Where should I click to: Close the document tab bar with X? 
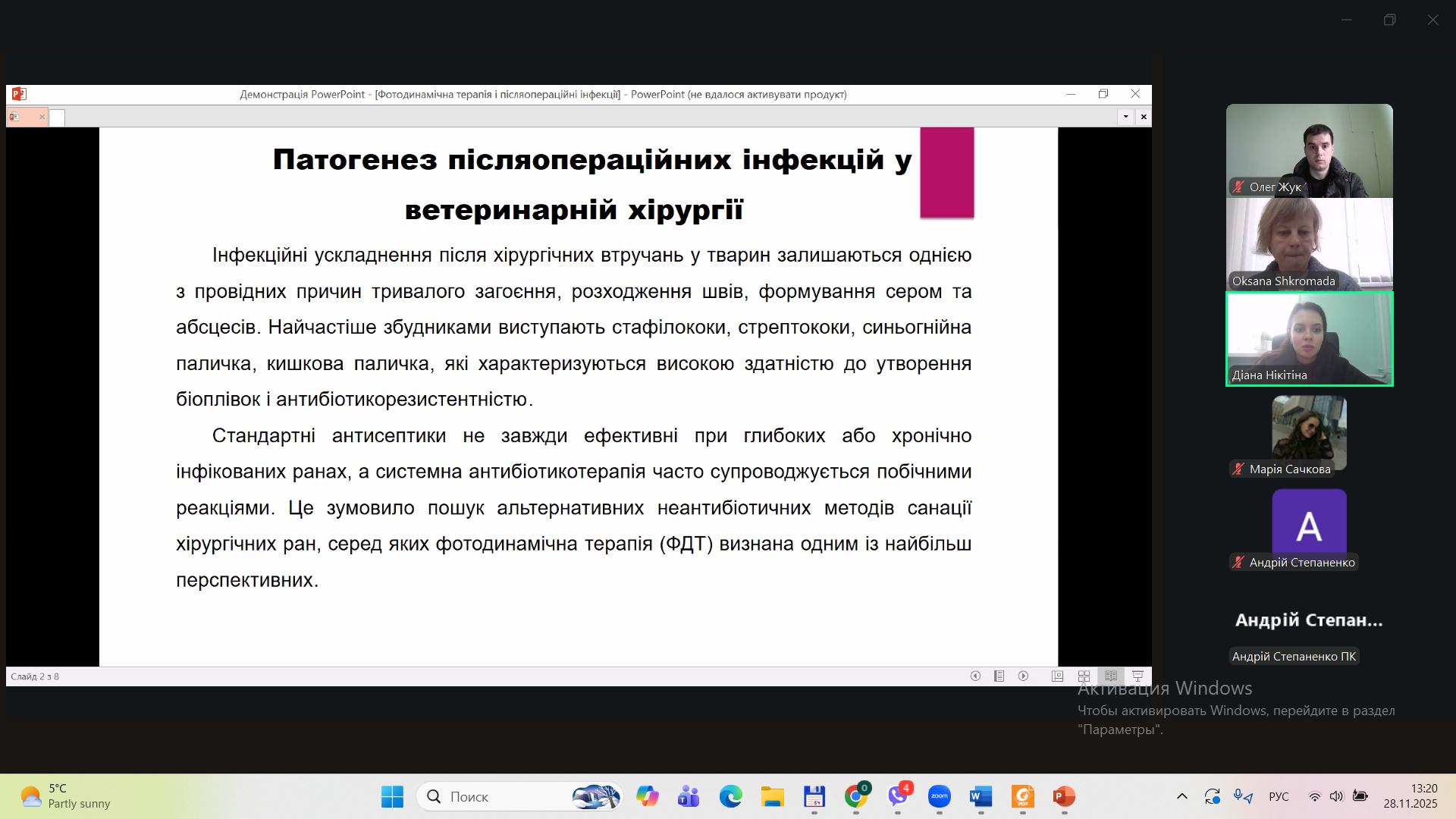pyautogui.click(x=1144, y=117)
